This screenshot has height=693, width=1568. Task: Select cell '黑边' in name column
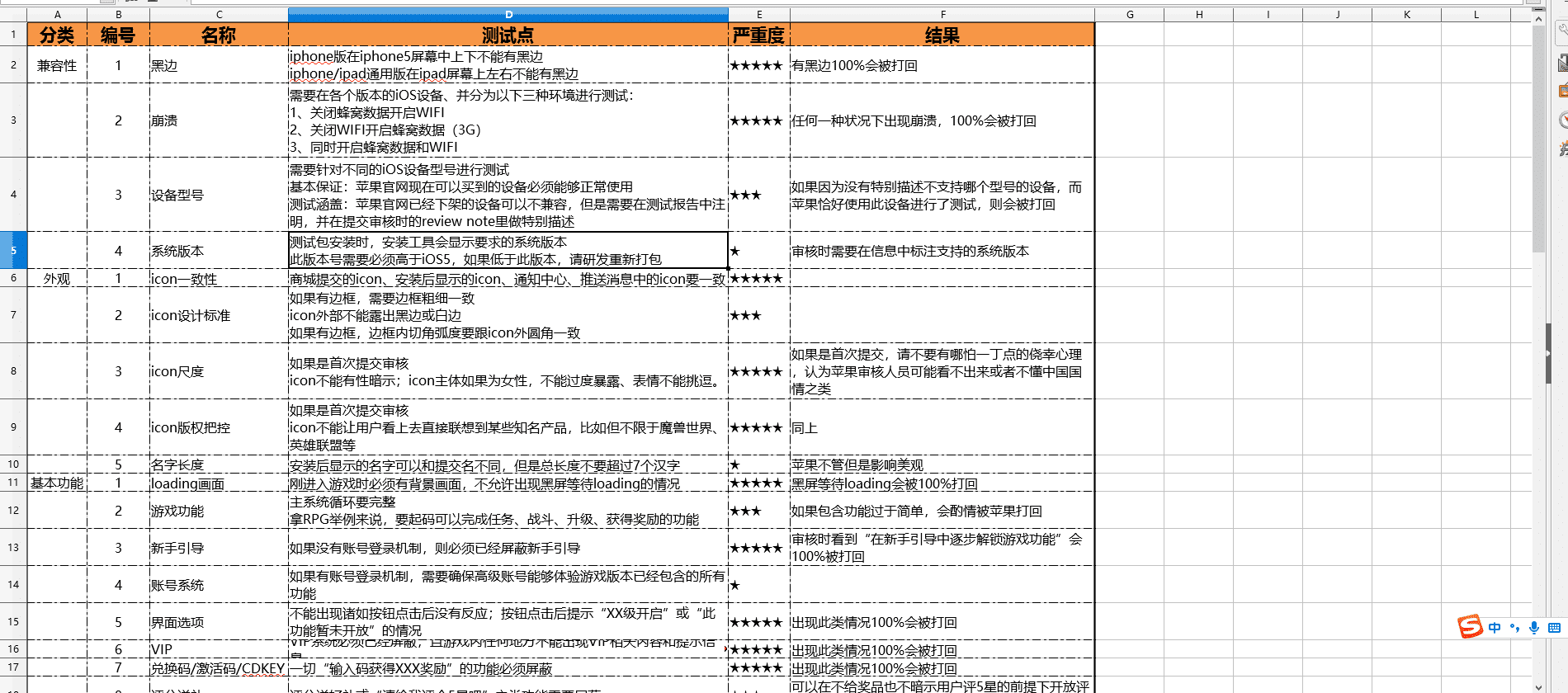click(219, 65)
